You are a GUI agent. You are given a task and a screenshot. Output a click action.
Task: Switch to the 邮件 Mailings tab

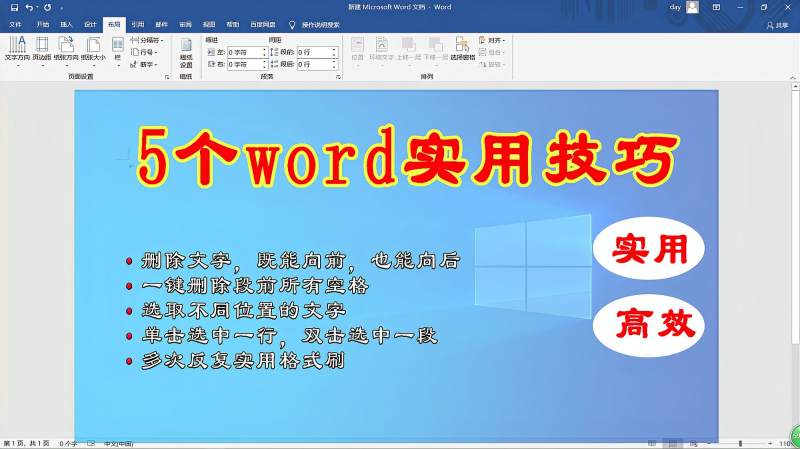[162, 24]
